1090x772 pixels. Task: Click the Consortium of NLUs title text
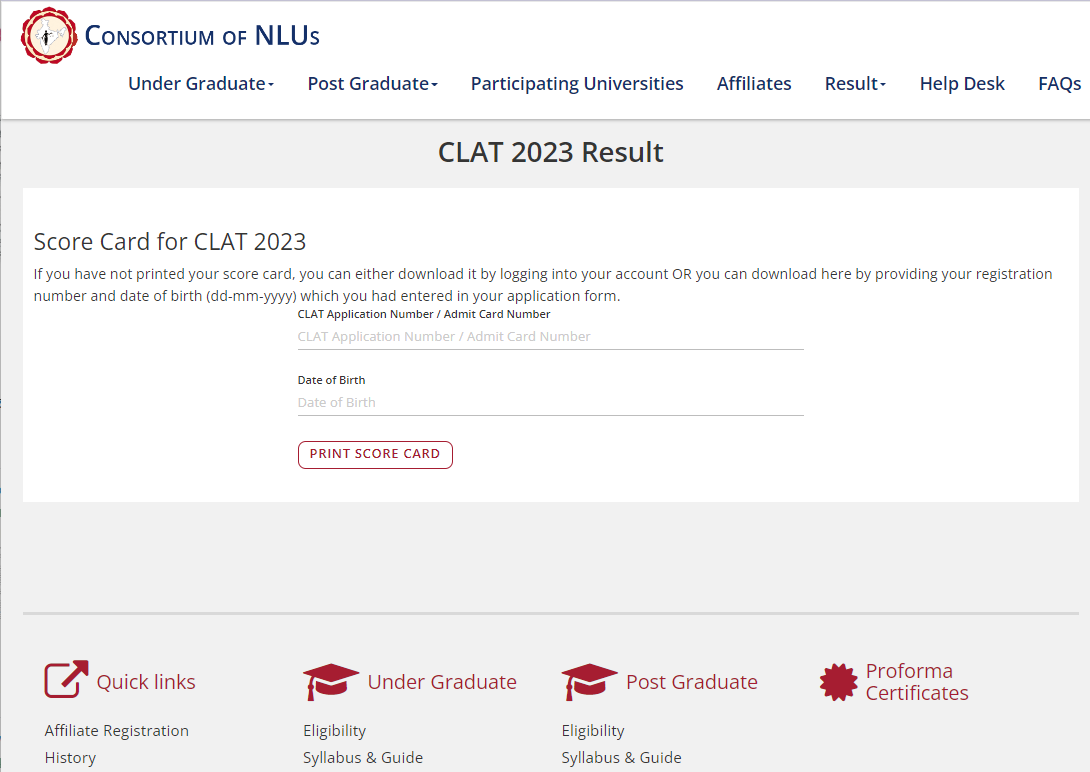pyautogui.click(x=202, y=36)
